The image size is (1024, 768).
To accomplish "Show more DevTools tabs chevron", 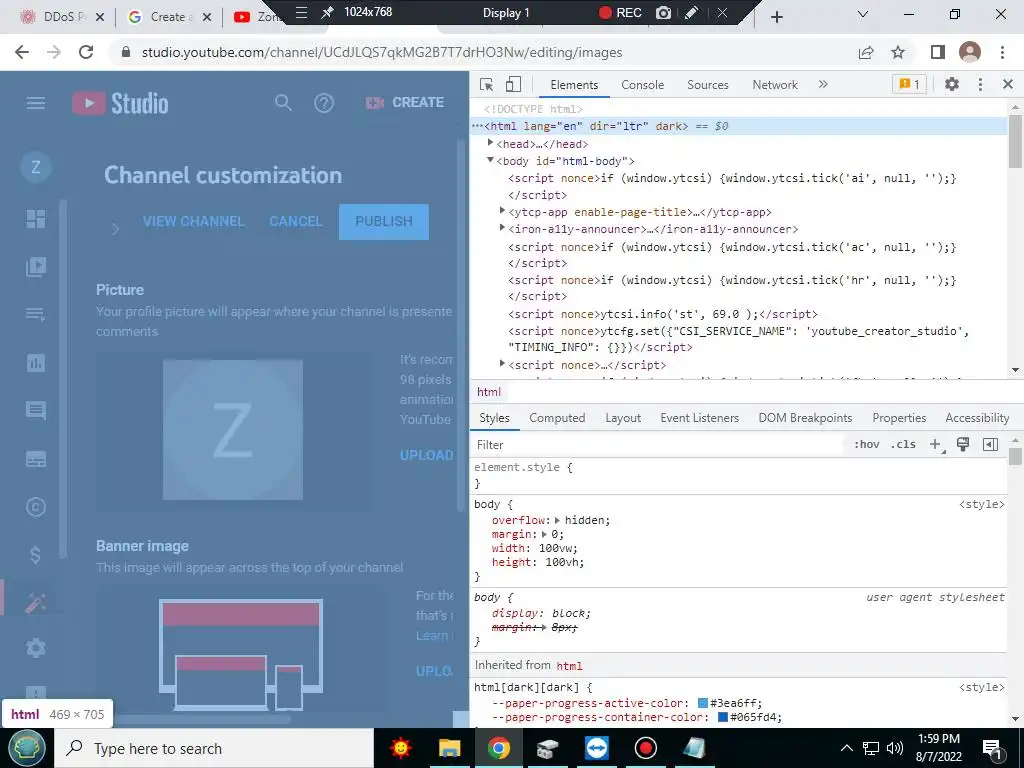I will 823,84.
